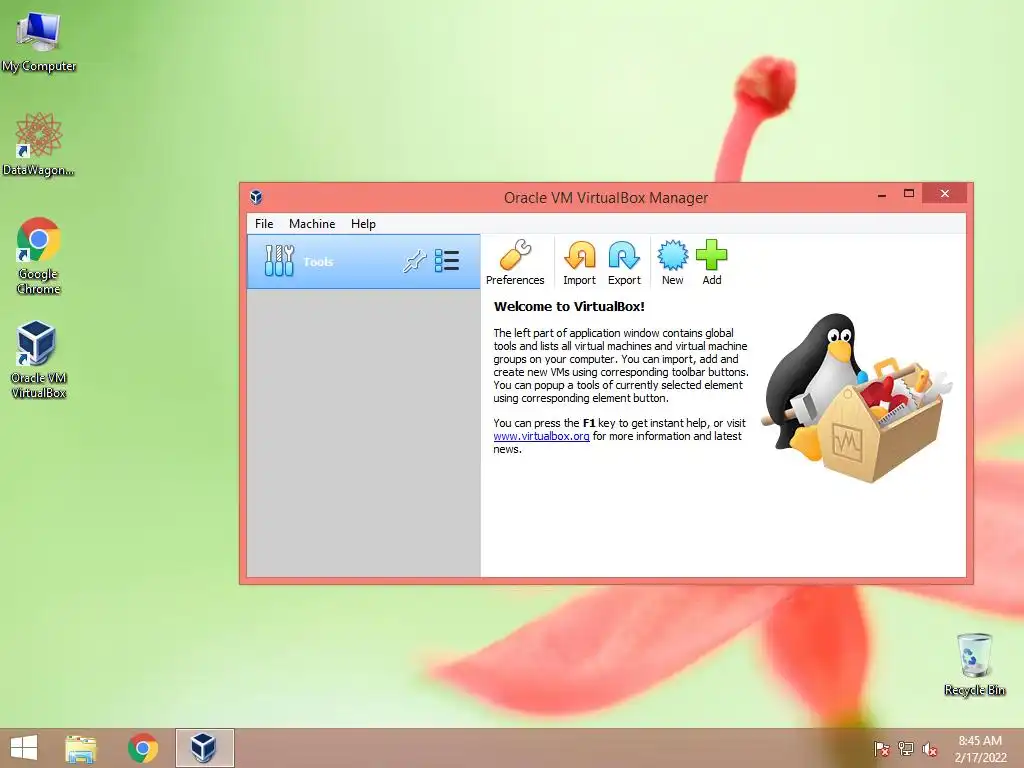The width and height of the screenshot is (1024, 768).
Task: Open Action Center flag tray icon
Action: 882,749
